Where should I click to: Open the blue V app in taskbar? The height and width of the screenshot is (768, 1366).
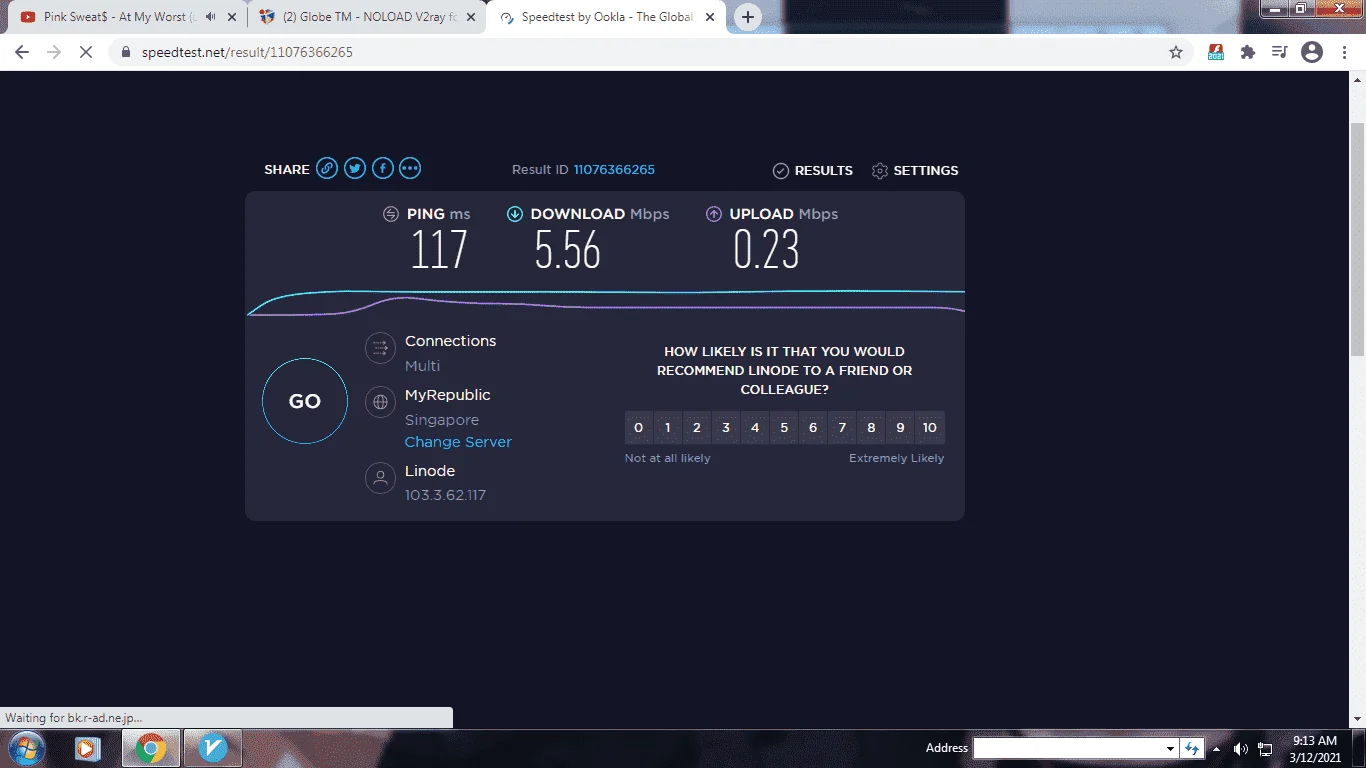click(213, 748)
